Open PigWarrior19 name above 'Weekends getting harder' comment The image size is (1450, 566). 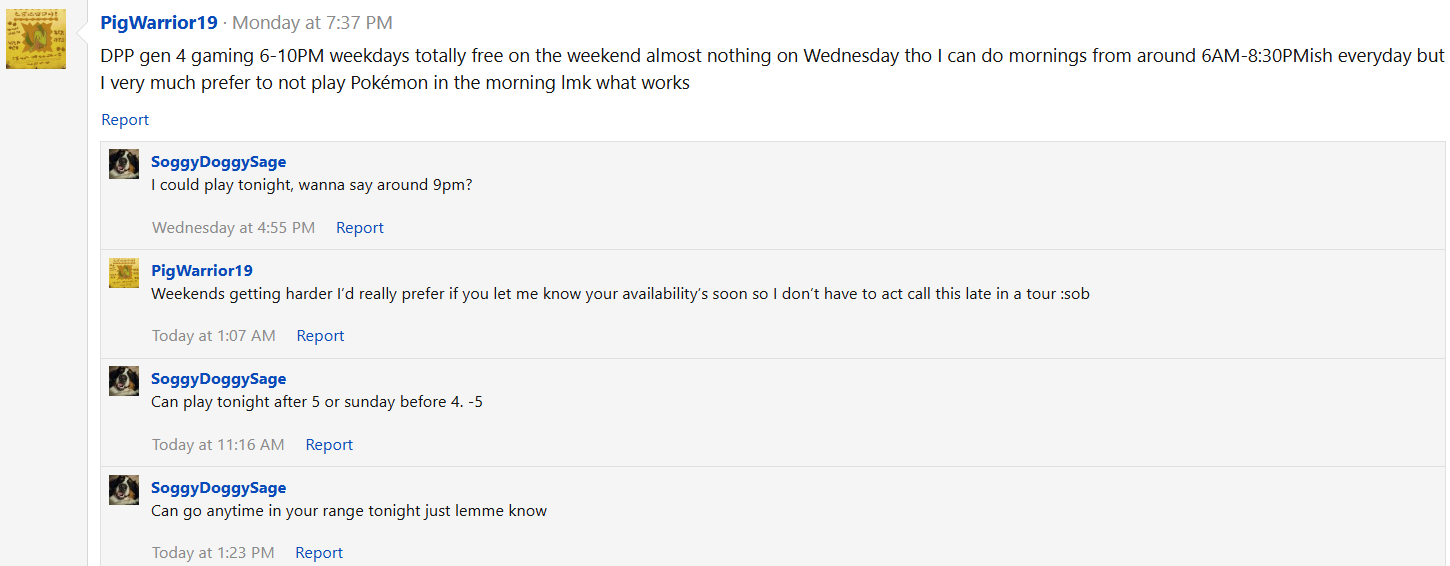point(202,271)
